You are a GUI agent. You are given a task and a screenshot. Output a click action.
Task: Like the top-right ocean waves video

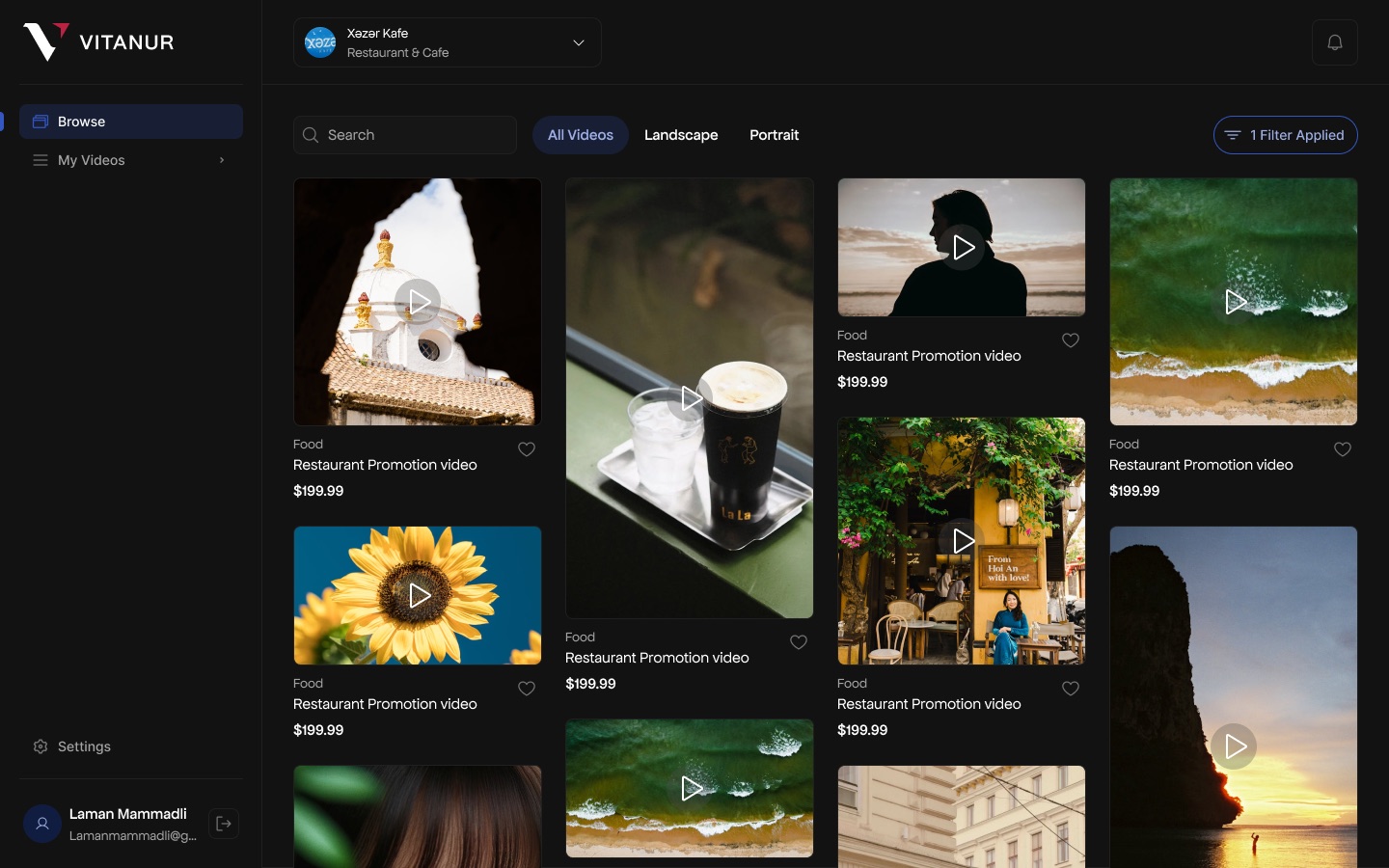[x=1343, y=449]
